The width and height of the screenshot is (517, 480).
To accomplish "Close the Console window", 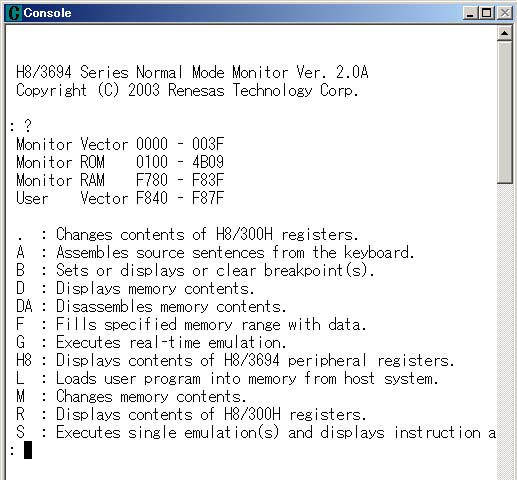I will pos(505,13).
